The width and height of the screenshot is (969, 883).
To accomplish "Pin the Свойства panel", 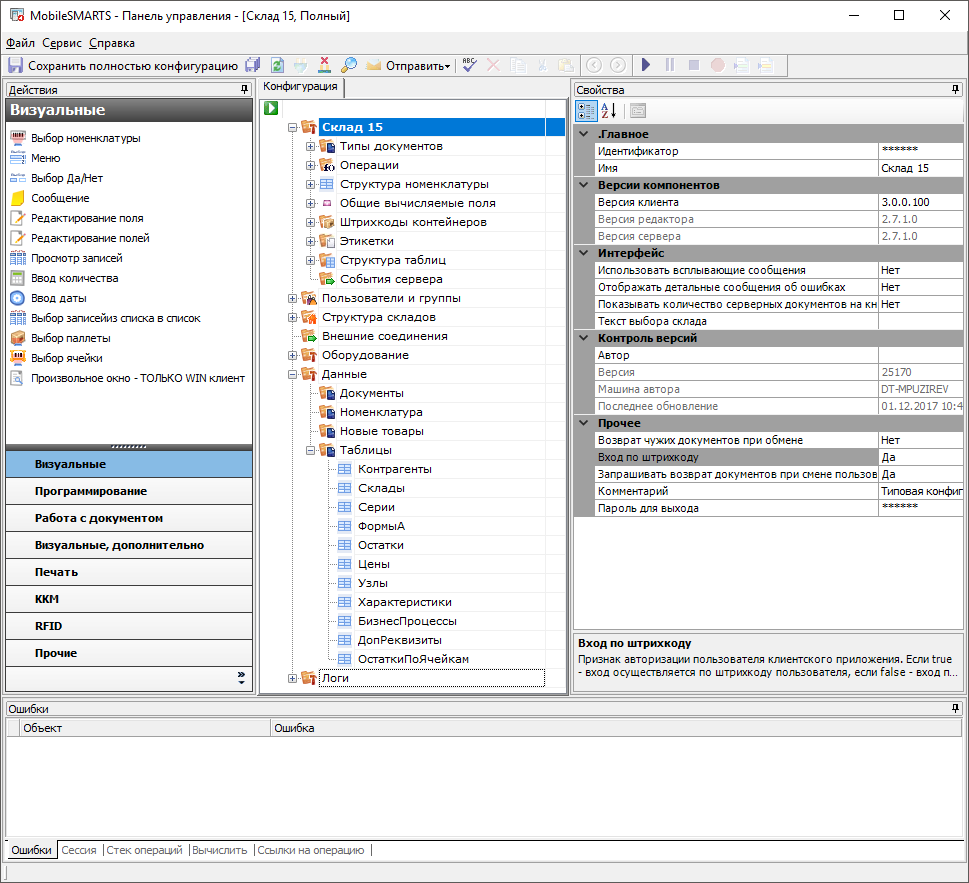I will (956, 90).
